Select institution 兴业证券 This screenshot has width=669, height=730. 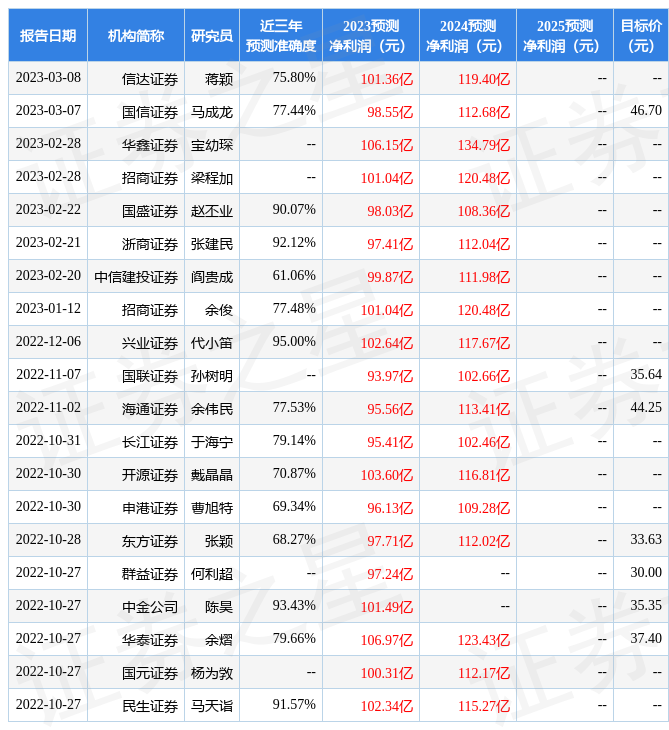pyautogui.click(x=149, y=344)
